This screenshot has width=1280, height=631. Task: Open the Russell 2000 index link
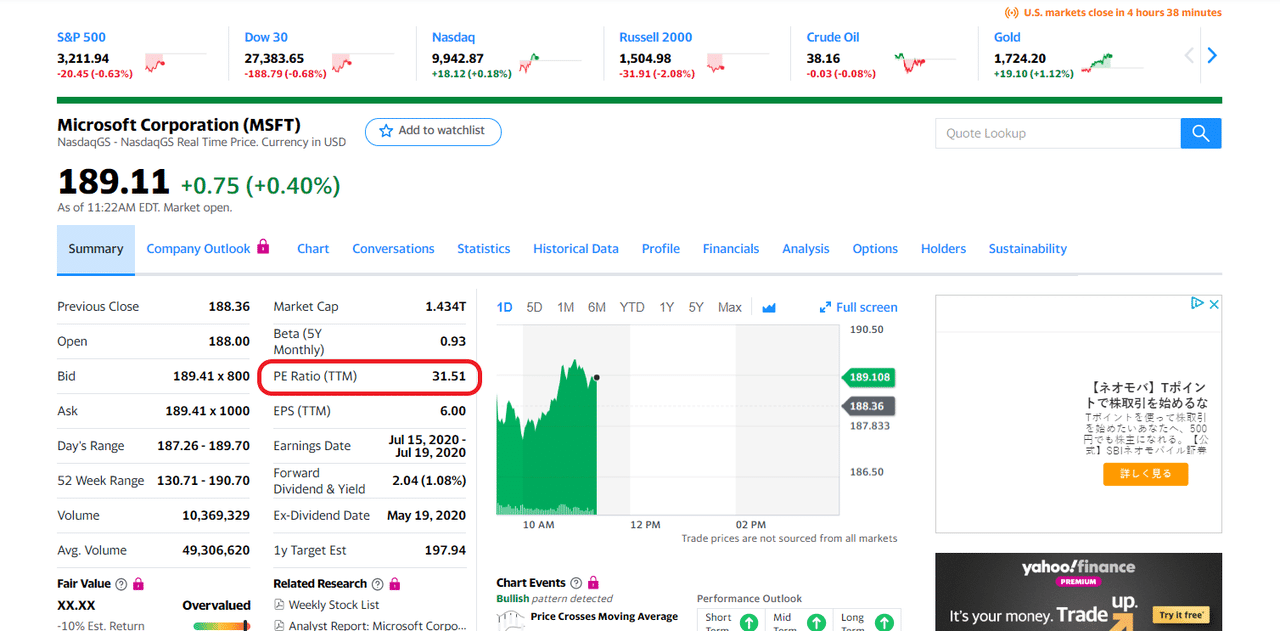tap(656, 38)
